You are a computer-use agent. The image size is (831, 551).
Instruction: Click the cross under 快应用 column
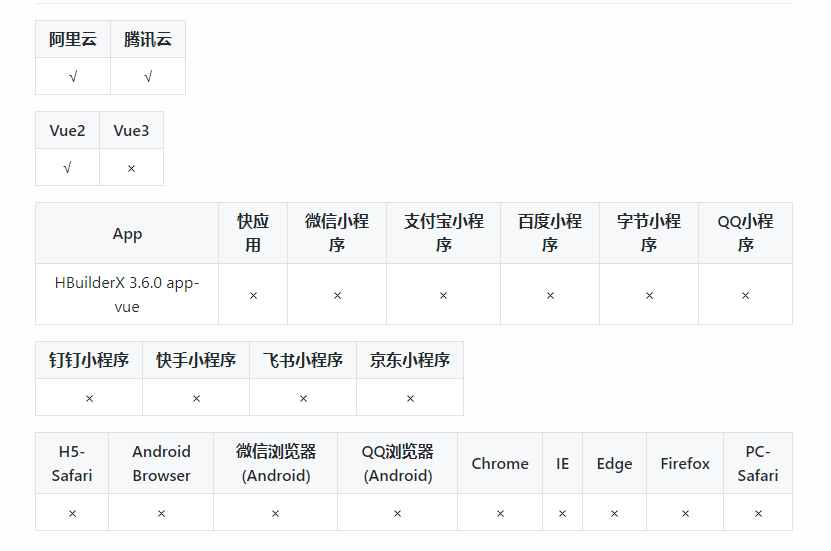[x=253, y=296]
